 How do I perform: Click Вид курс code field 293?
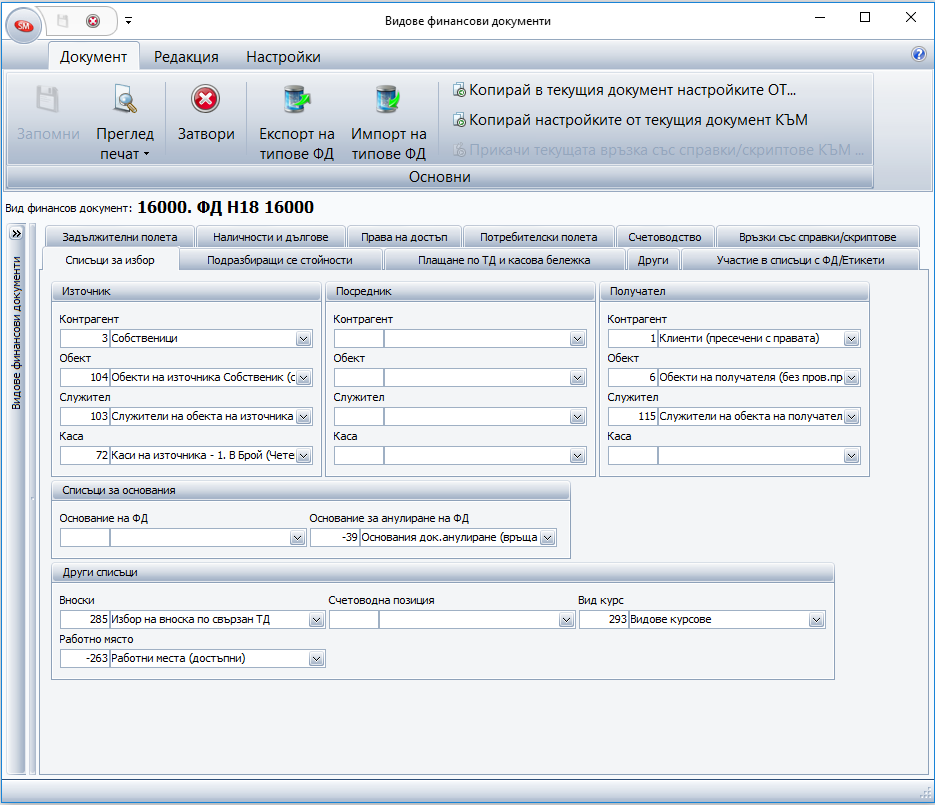tap(604, 620)
